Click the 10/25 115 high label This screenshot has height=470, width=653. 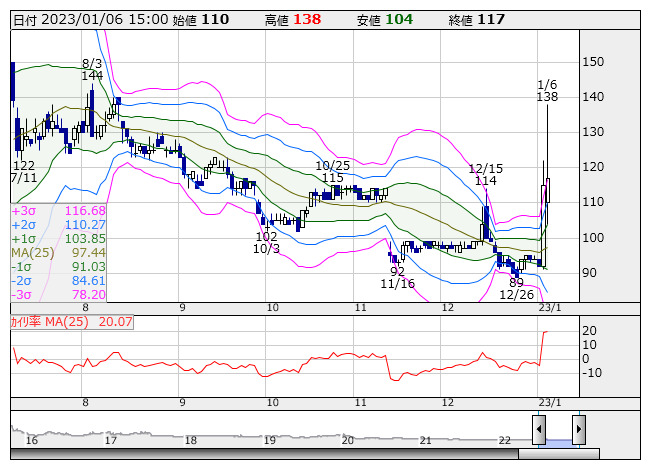point(333,172)
